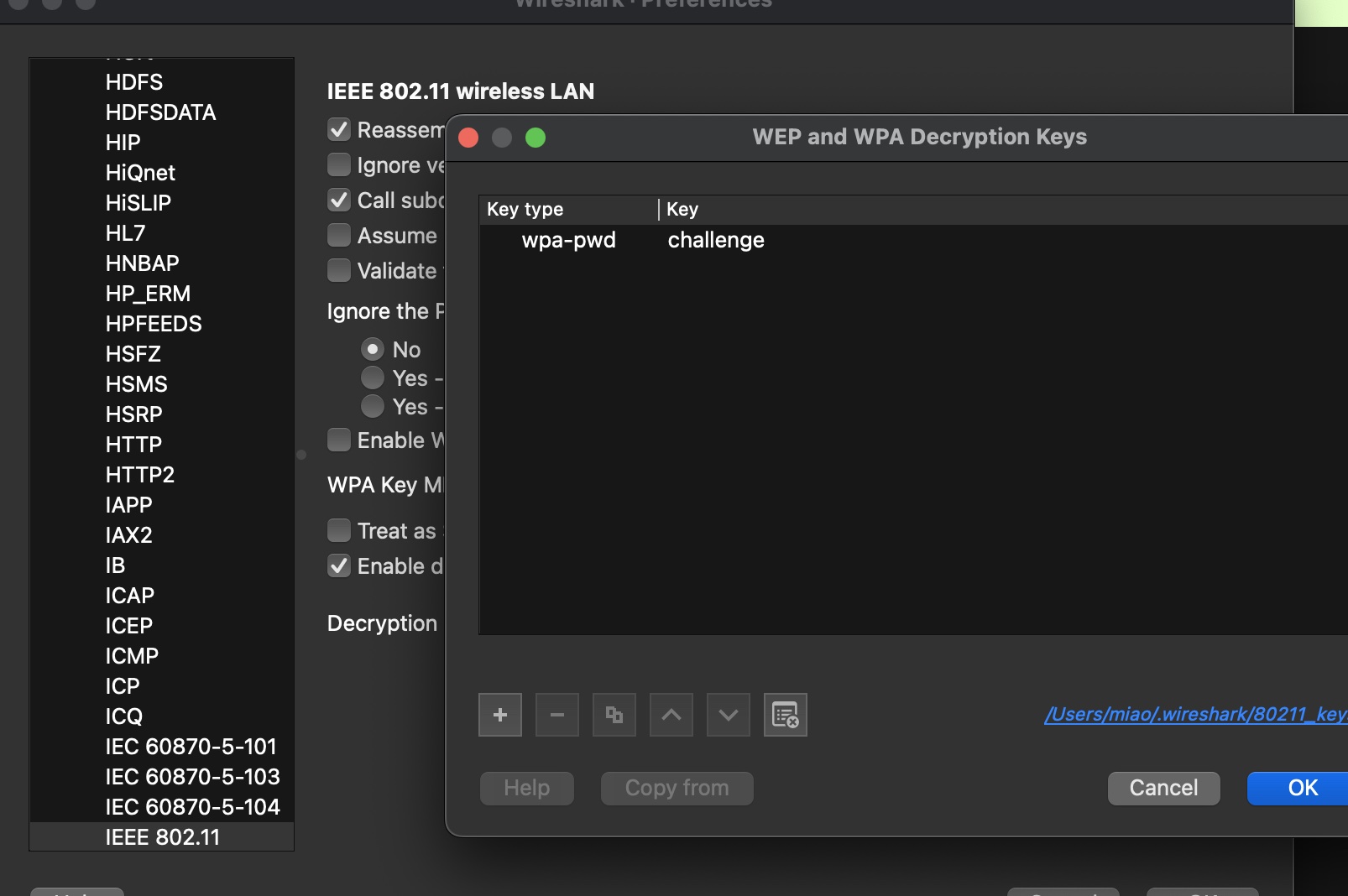
Task: Cancel the decryption keys dialog
Action: tap(1163, 788)
